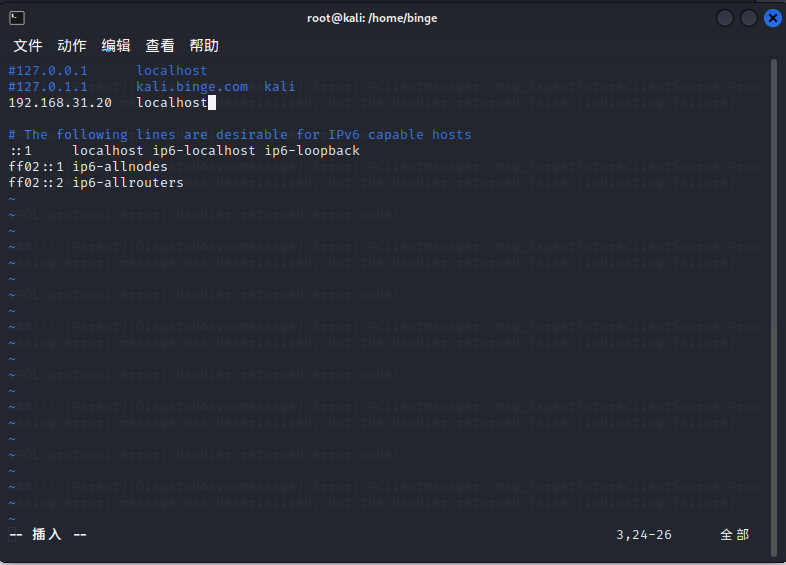Open the 编辑 menu
This screenshot has width=786, height=565.
coord(116,46)
